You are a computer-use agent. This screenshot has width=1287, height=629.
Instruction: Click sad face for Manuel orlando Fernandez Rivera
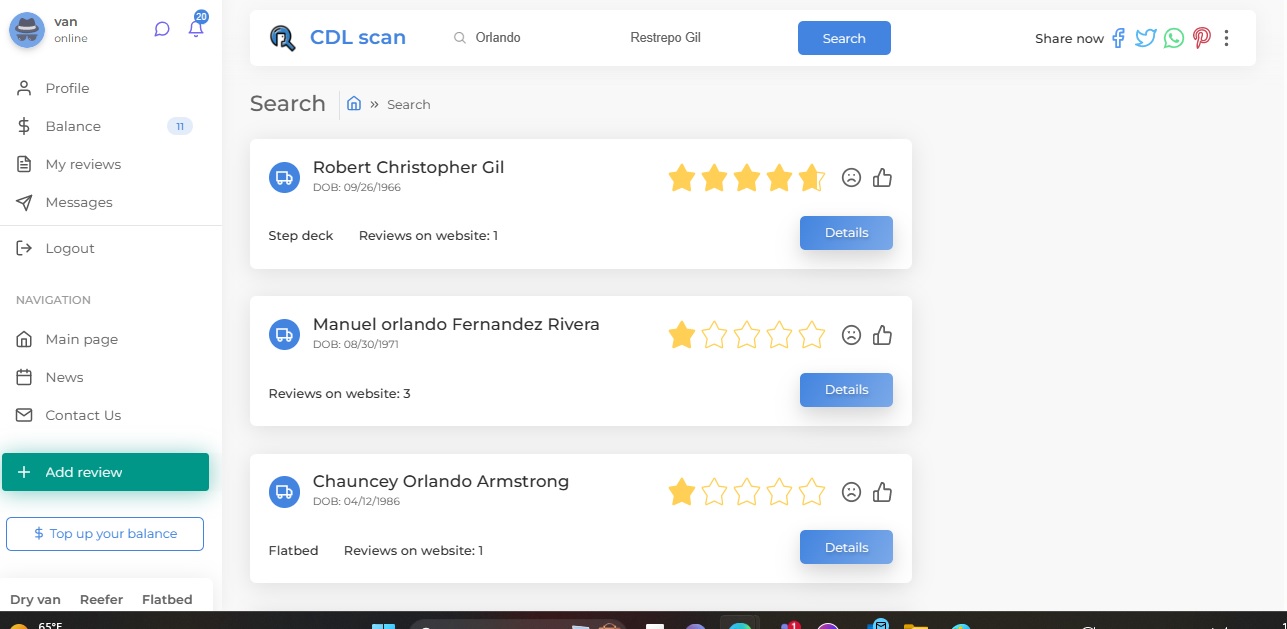[851, 335]
